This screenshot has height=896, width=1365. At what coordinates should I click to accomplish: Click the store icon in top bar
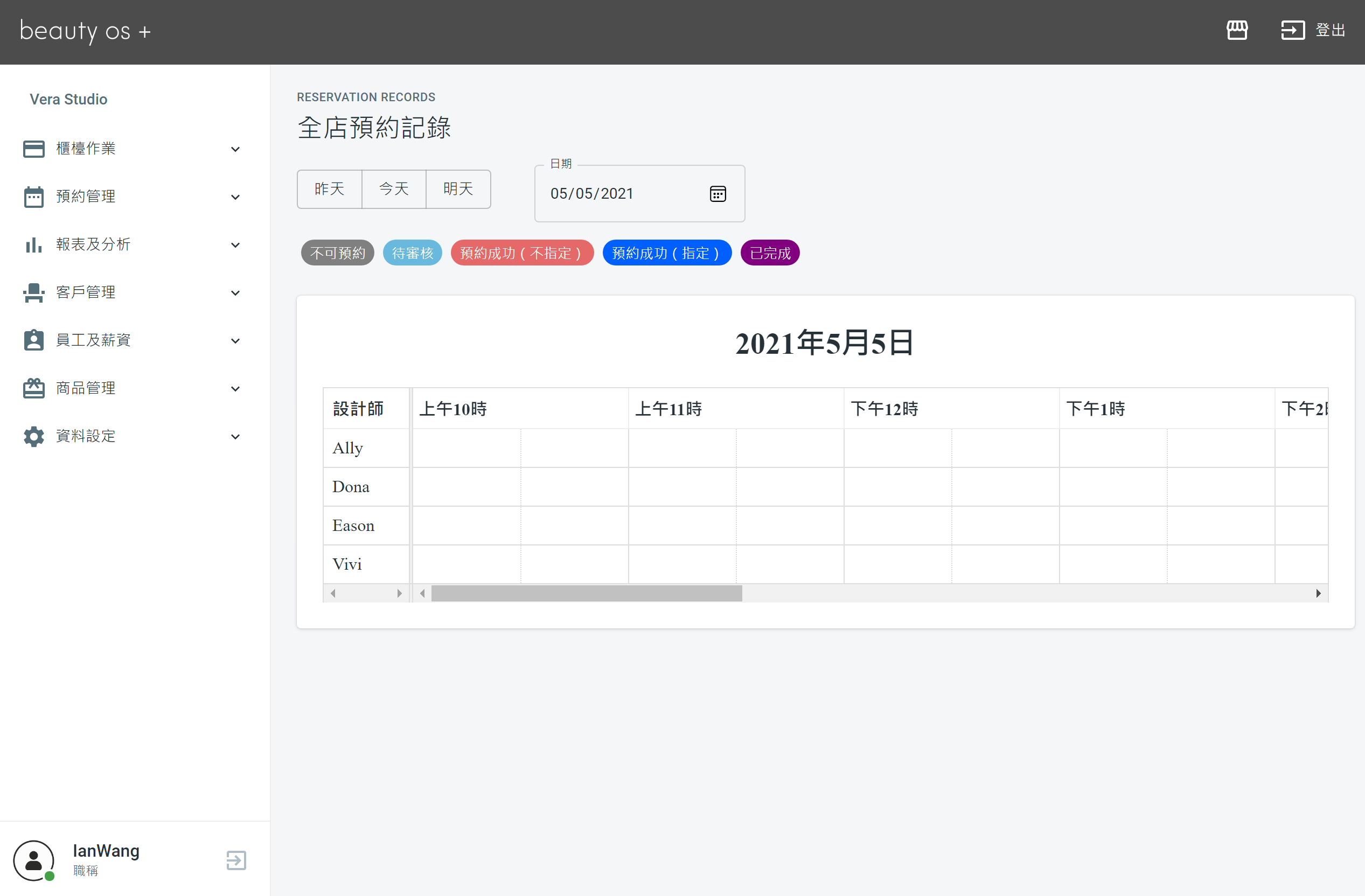(1237, 30)
